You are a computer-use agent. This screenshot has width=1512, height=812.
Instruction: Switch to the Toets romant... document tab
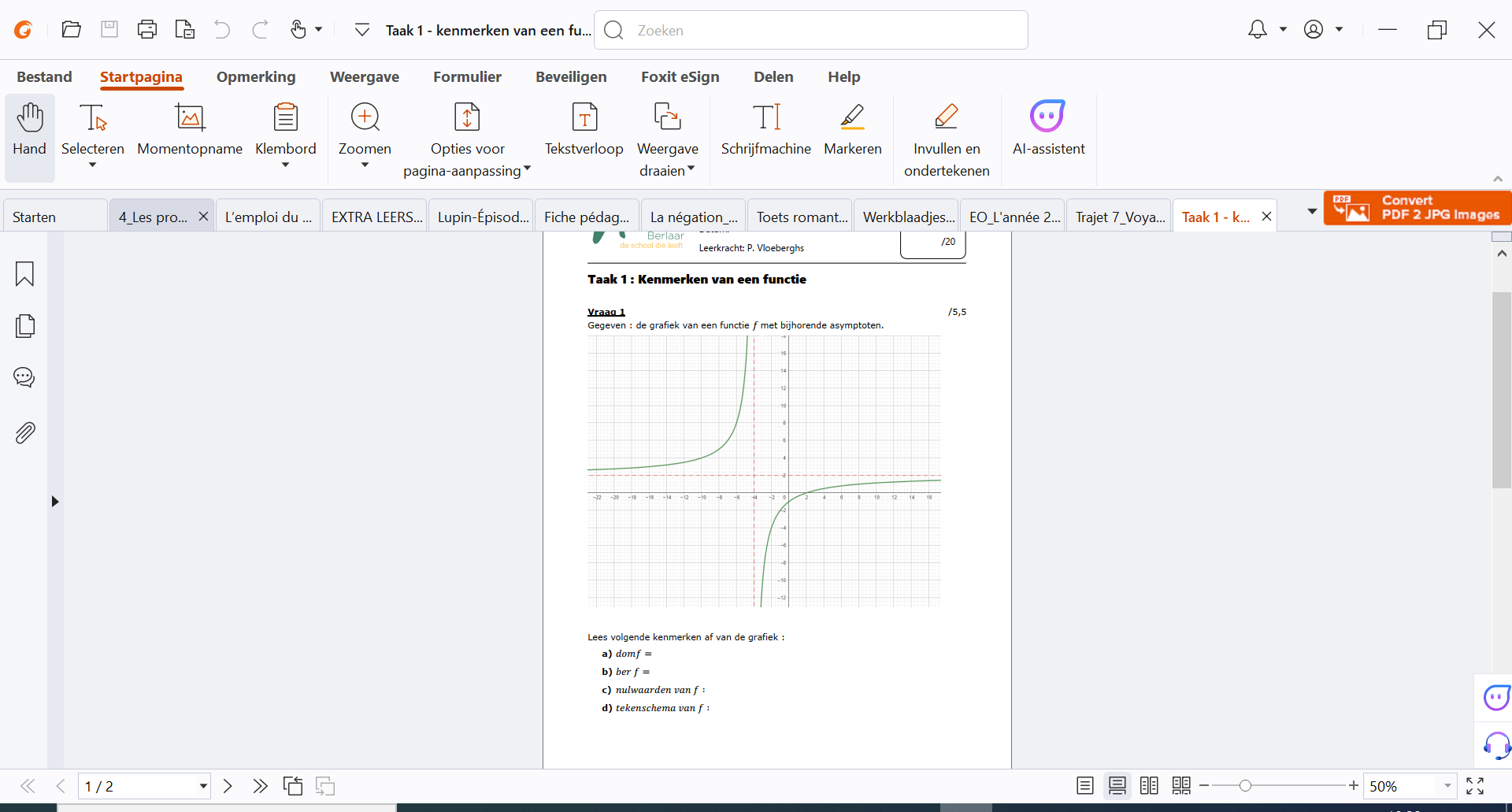[x=800, y=217]
